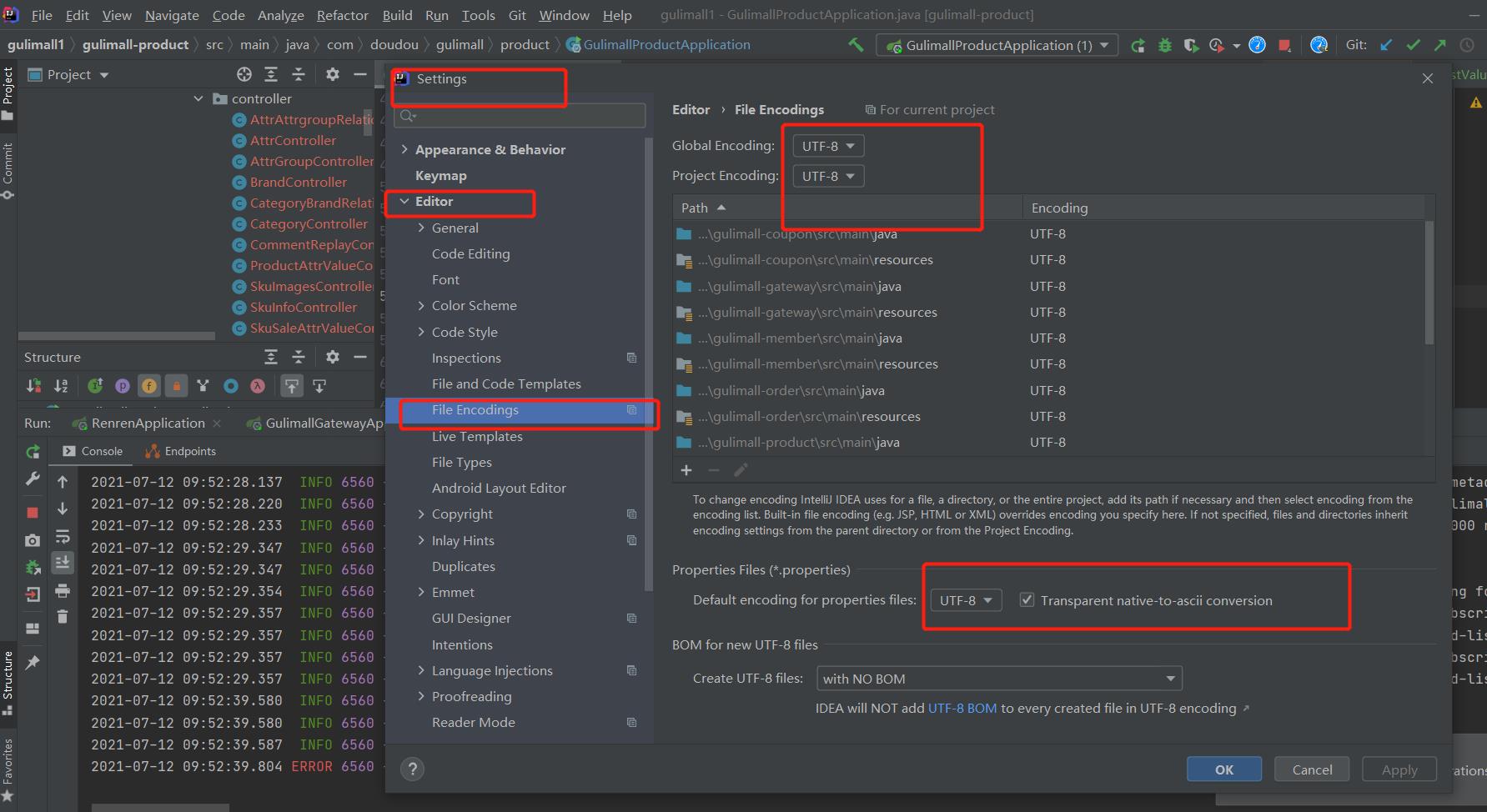The height and width of the screenshot is (812, 1487).
Task: Click the Print icon in console toolbar
Action: point(63,591)
